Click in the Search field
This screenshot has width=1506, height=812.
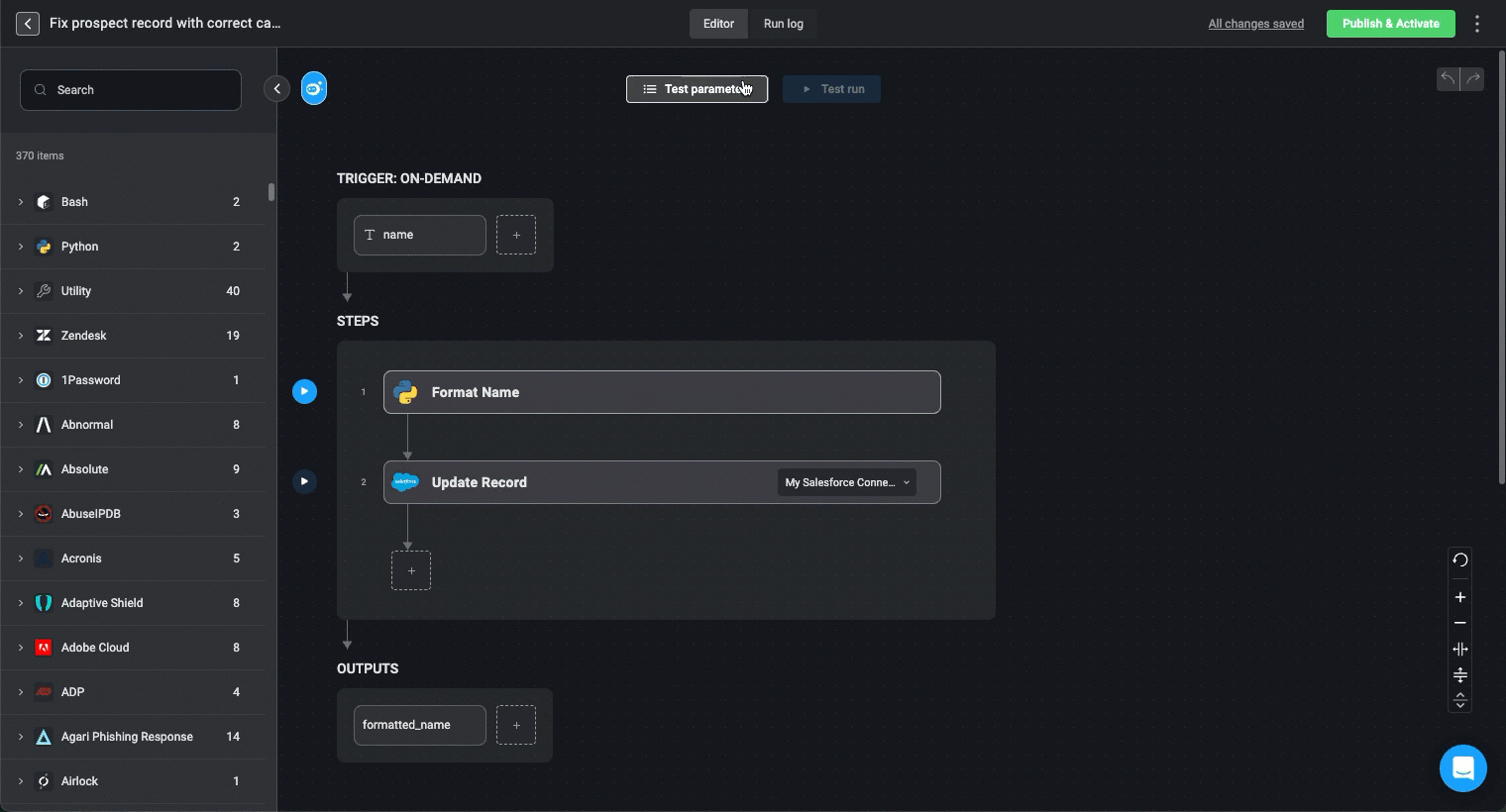click(131, 90)
